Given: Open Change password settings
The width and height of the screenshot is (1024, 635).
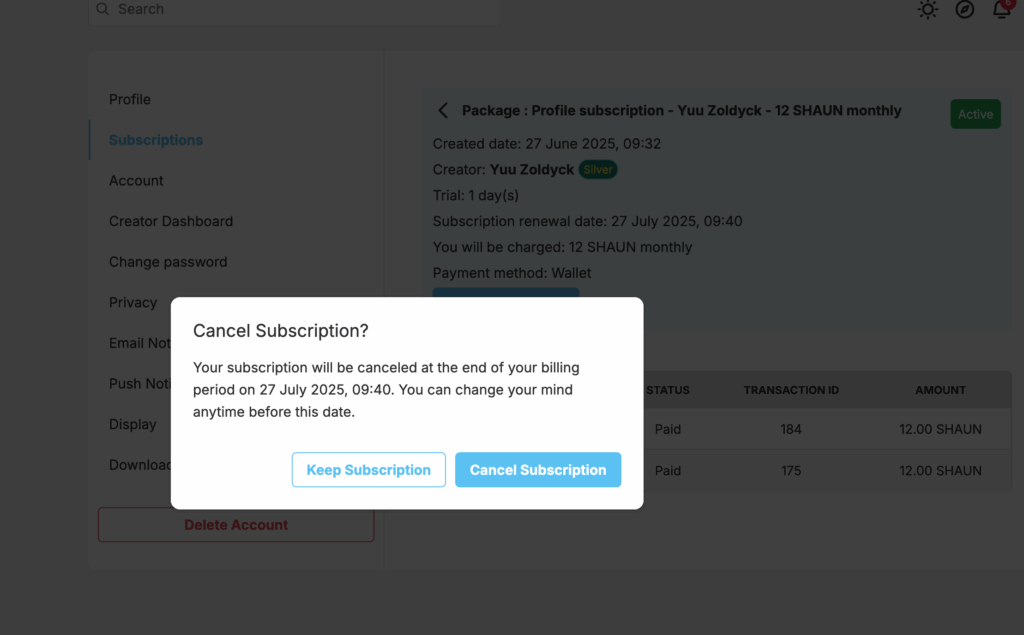Looking at the screenshot, I should click(x=168, y=261).
